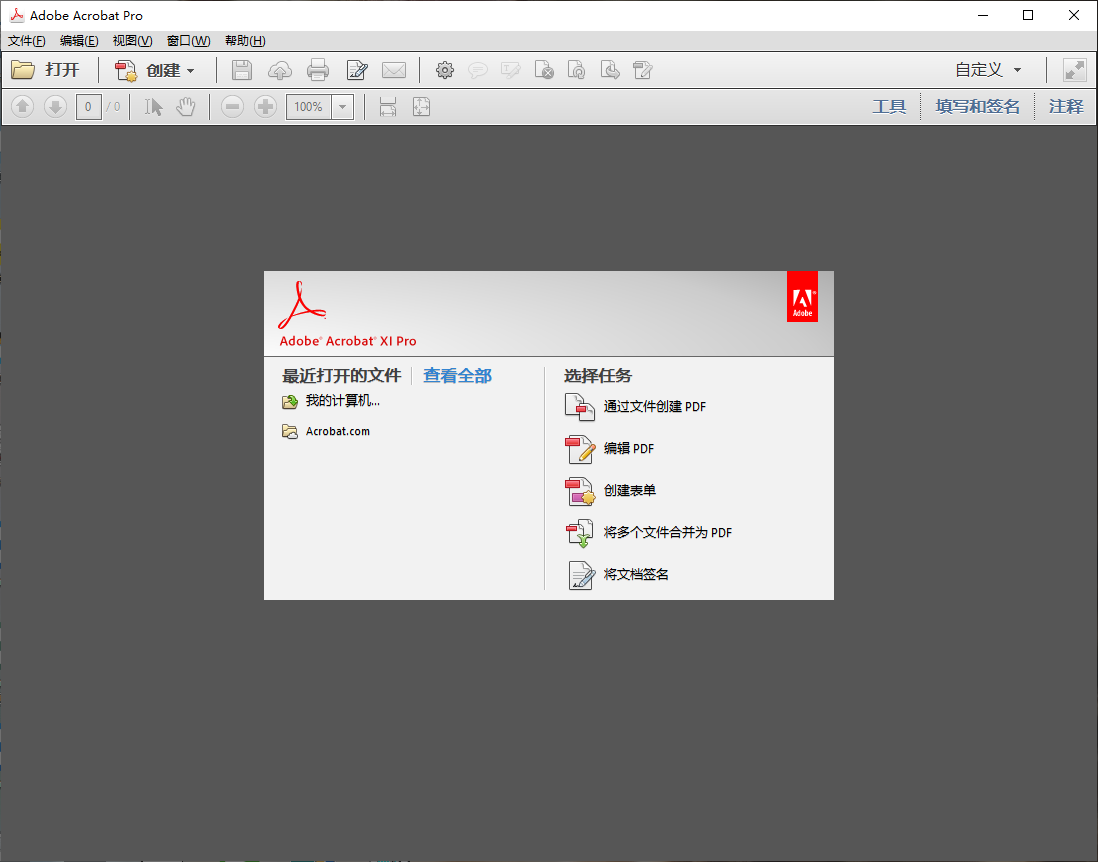Open the 工具 pane
Screen dimensions: 1098x862
coord(889,106)
